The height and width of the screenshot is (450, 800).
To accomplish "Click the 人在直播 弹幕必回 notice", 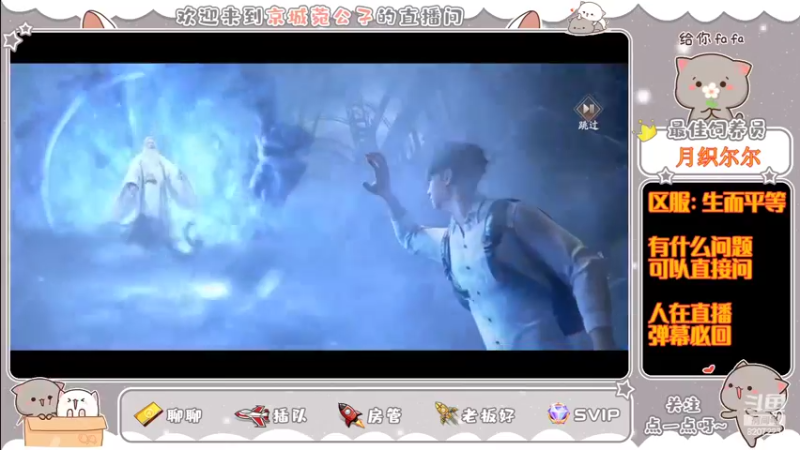I will [x=690, y=324].
